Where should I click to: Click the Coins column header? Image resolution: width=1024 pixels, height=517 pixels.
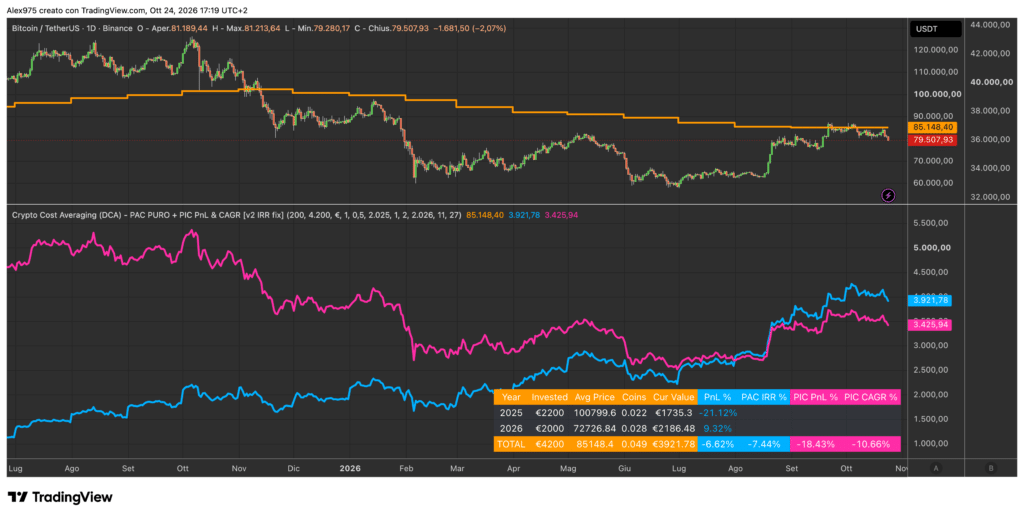(x=633, y=397)
